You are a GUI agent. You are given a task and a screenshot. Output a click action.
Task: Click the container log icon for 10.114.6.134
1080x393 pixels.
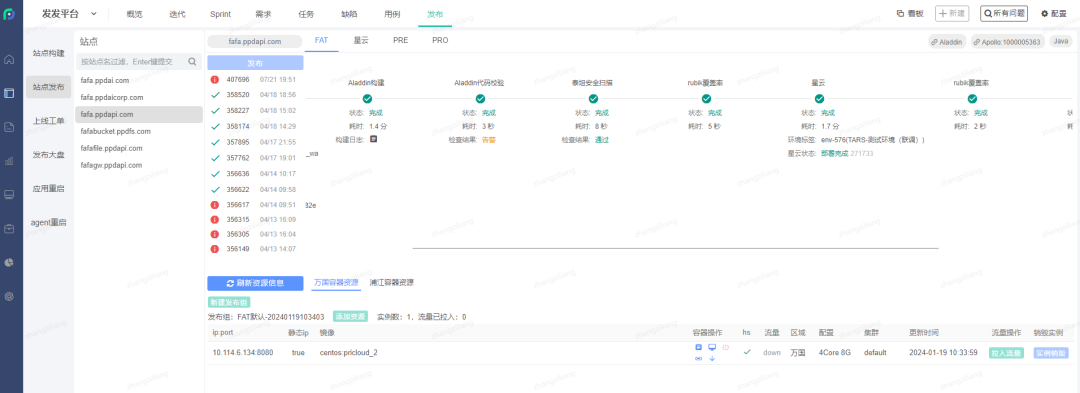(x=698, y=347)
